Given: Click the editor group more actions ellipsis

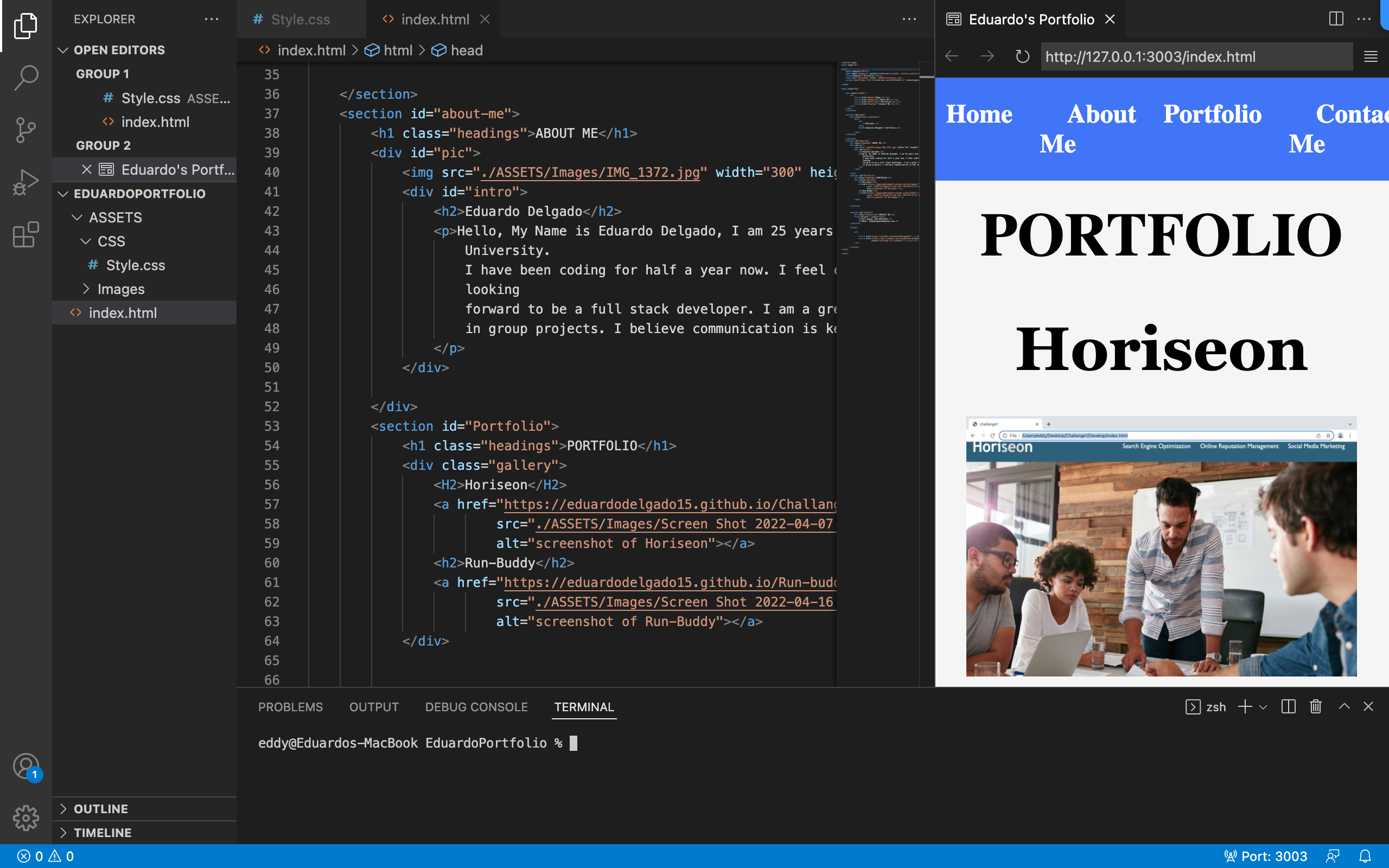Looking at the screenshot, I should (909, 19).
